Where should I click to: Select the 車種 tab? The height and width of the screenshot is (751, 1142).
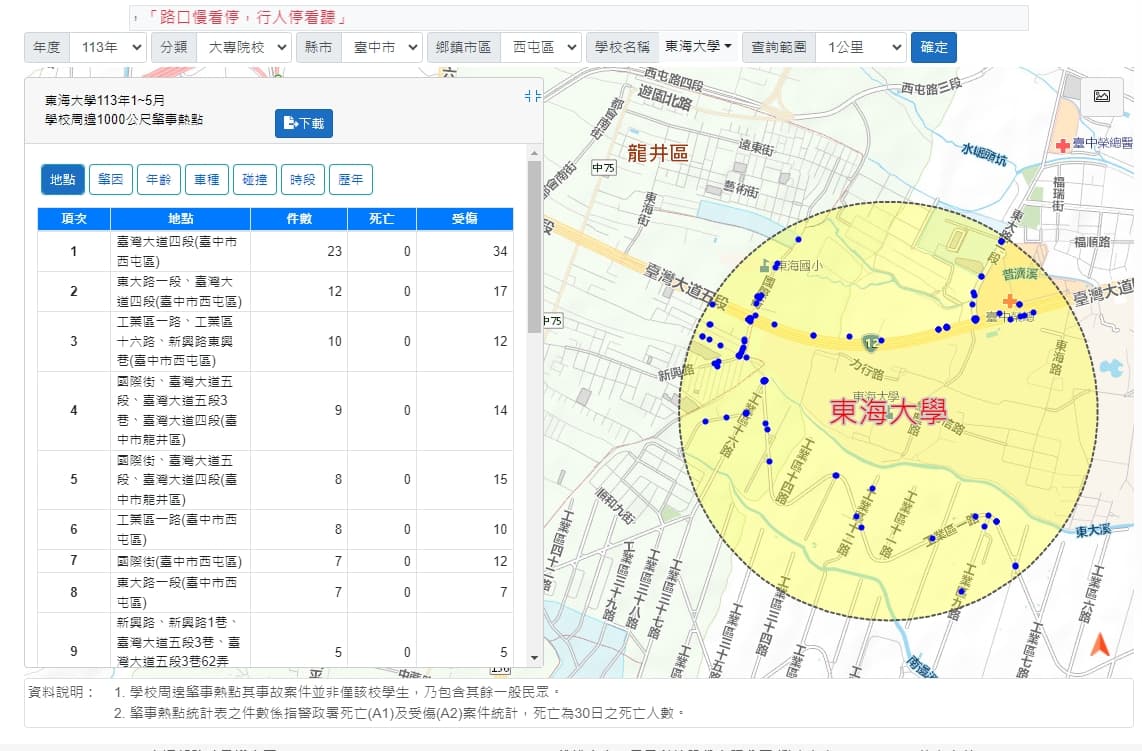pyautogui.click(x=207, y=179)
